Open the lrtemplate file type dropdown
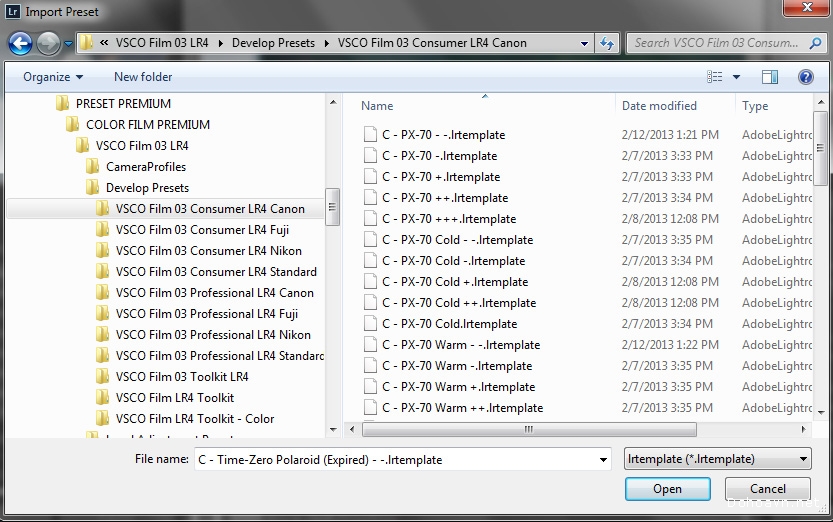This screenshot has width=833, height=522. [x=717, y=459]
